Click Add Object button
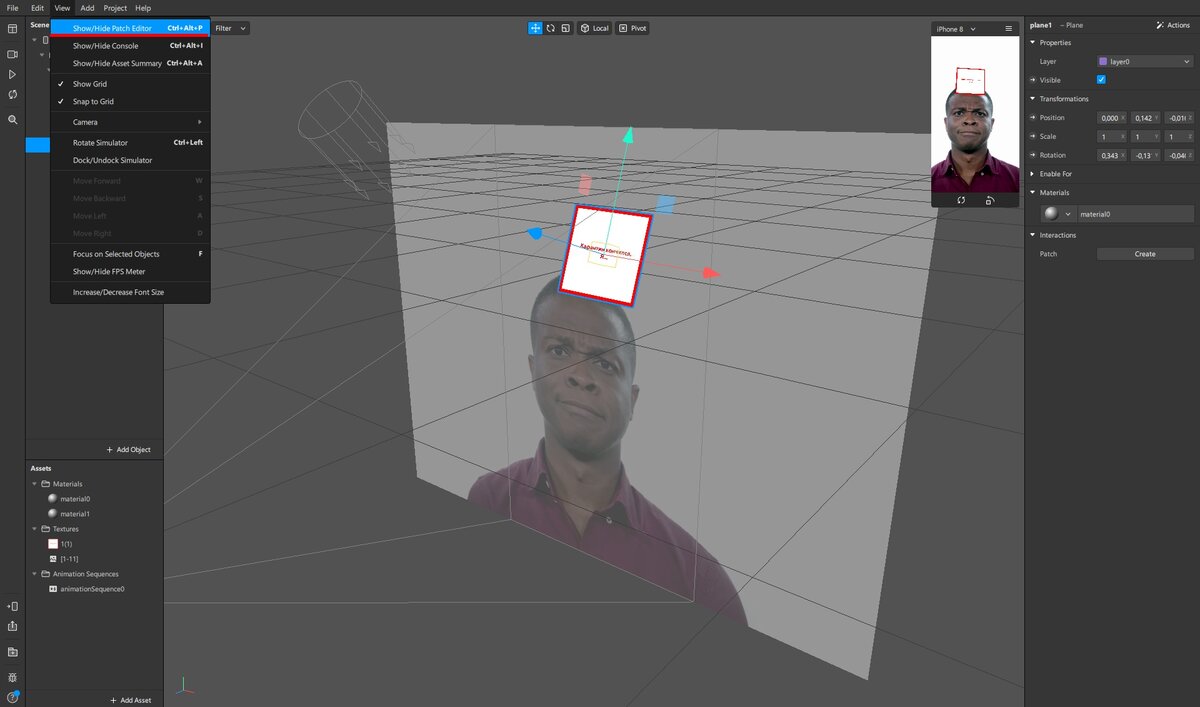The width and height of the screenshot is (1200, 707). pos(128,450)
